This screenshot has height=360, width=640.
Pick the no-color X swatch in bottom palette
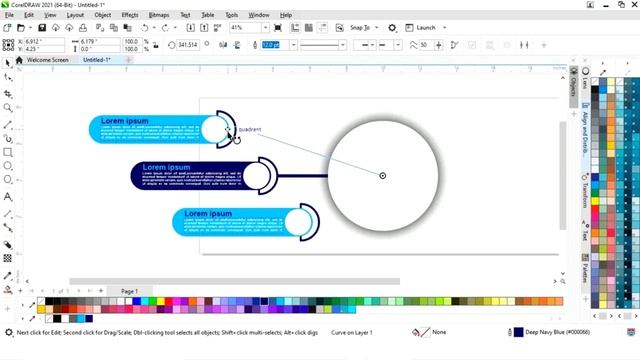[41, 301]
